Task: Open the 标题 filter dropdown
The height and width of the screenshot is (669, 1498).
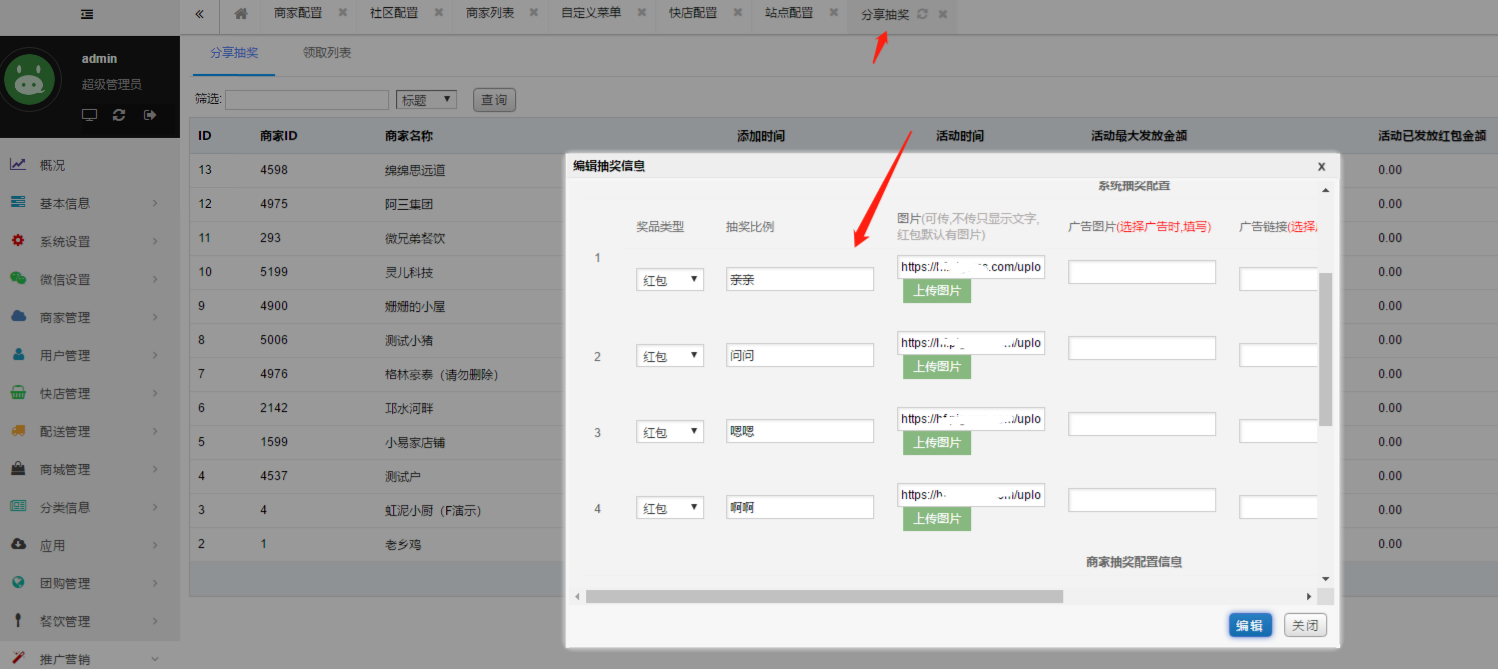Action: coord(427,100)
